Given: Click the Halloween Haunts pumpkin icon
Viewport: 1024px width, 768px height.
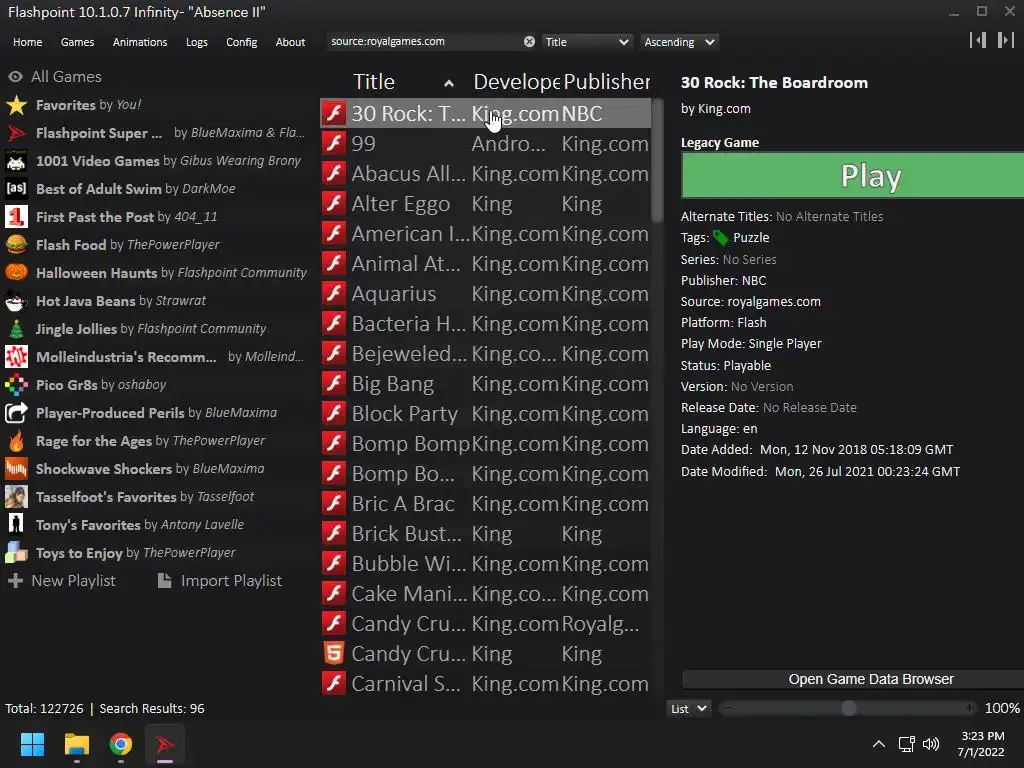Looking at the screenshot, I should tap(16, 272).
